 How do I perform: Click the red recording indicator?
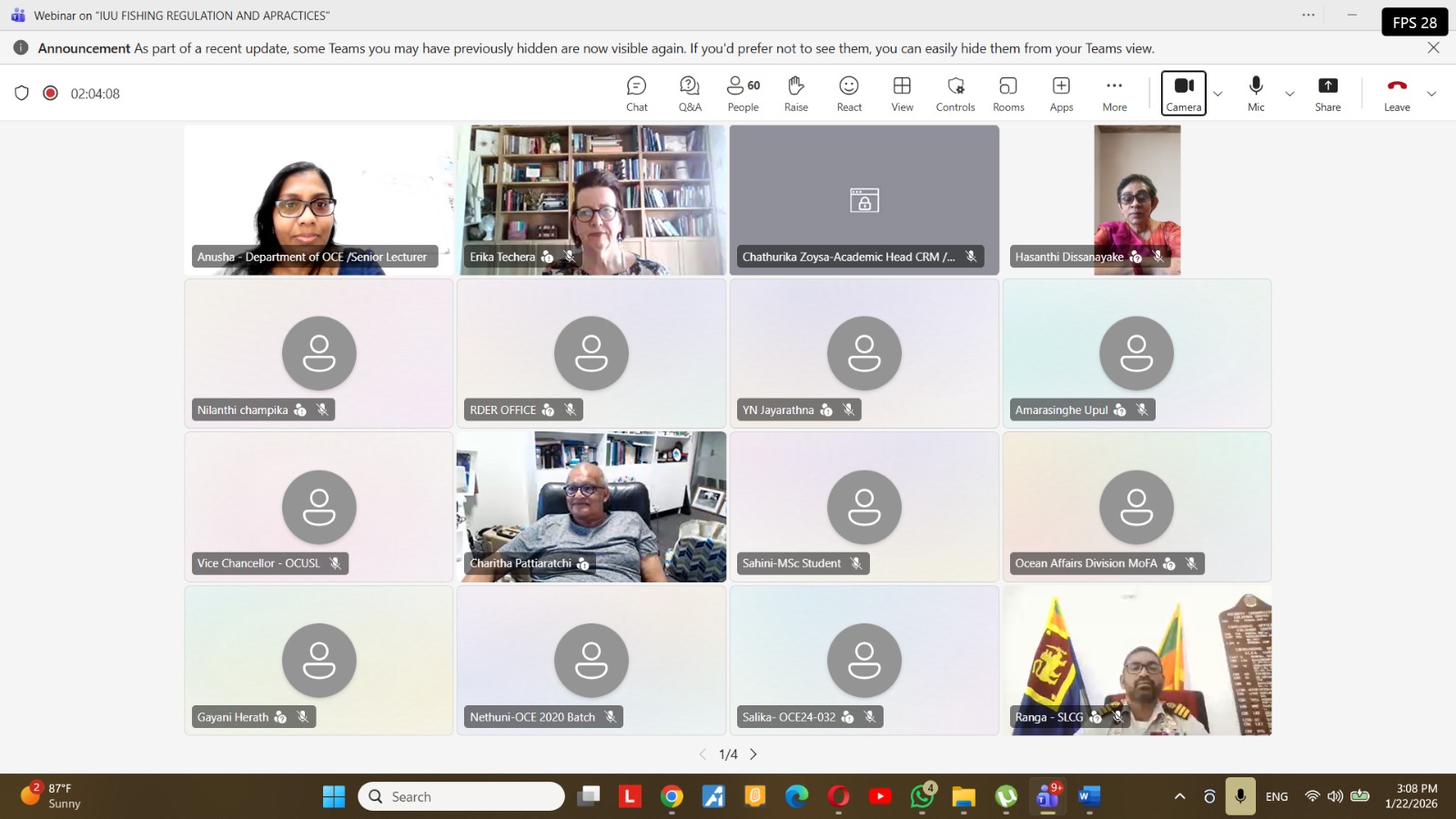pos(51,93)
